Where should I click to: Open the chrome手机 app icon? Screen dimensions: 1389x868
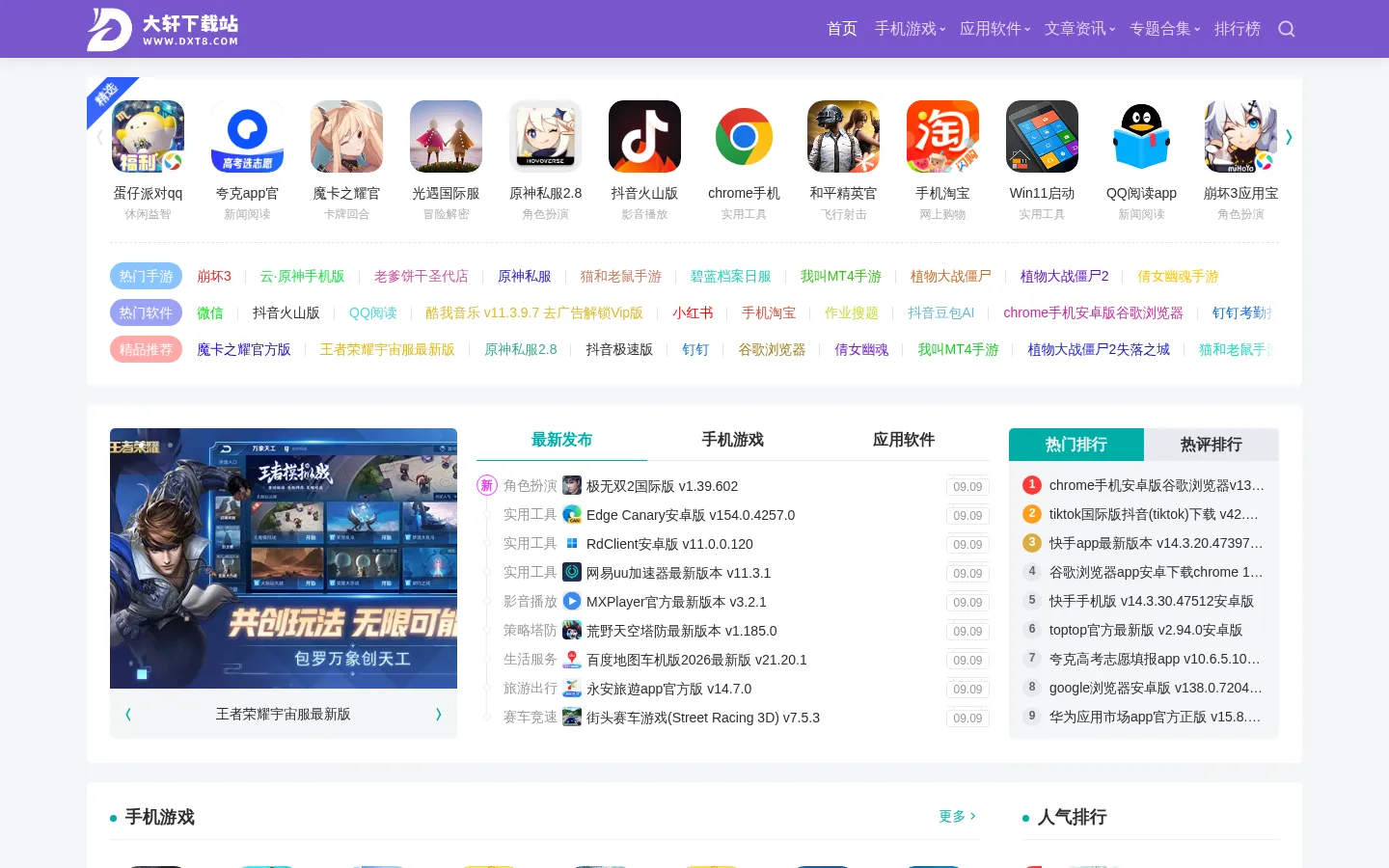744,137
